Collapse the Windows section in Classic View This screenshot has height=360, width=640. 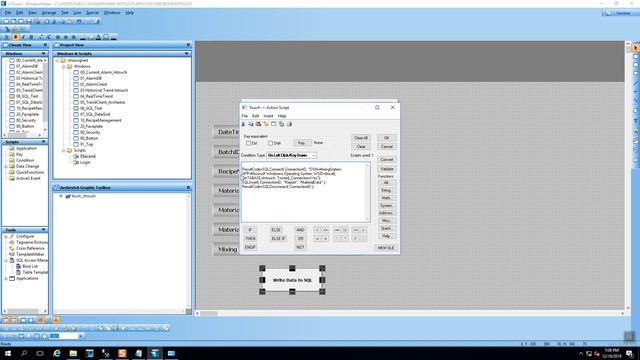coord(43,54)
